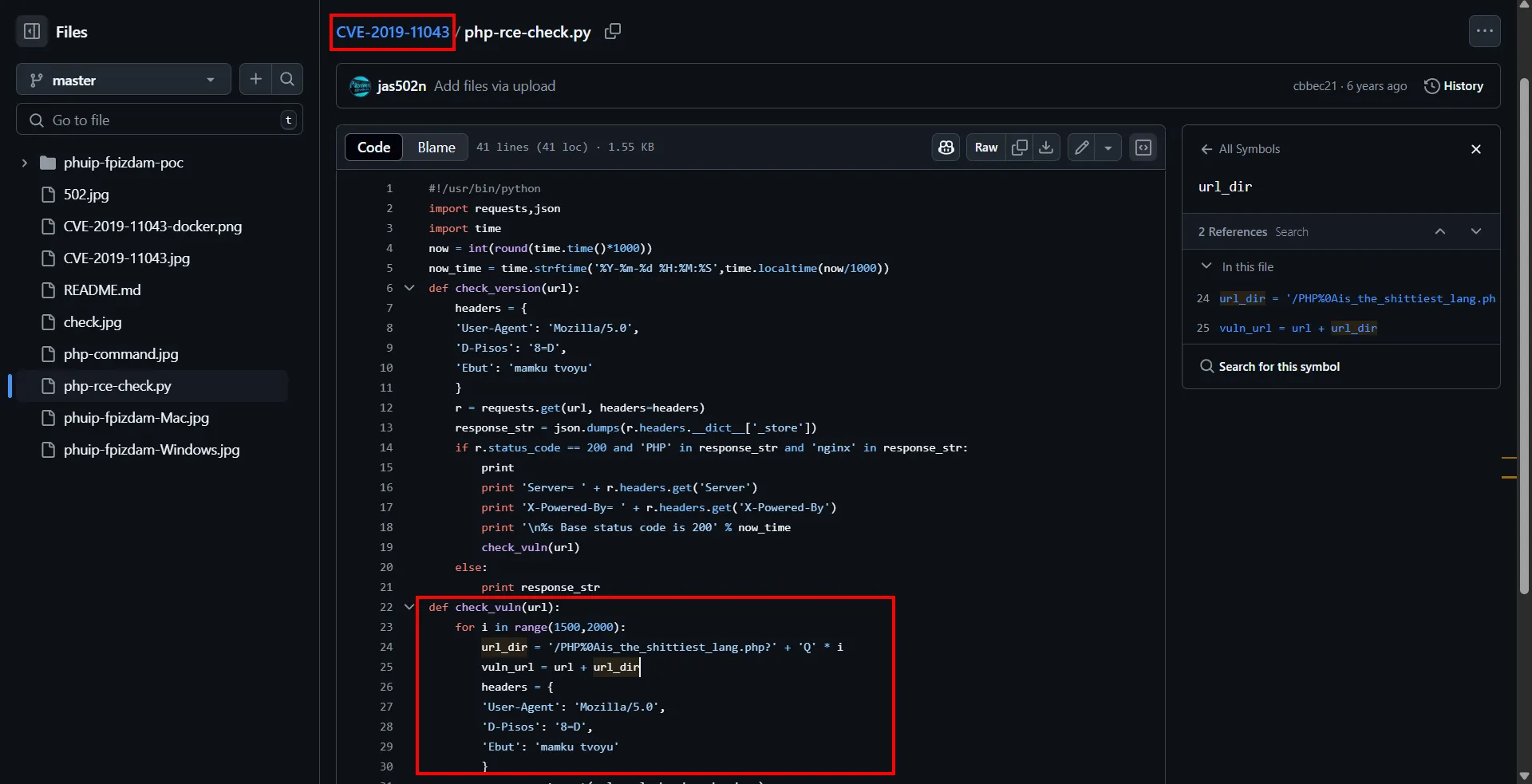Select the Code tab

click(373, 147)
